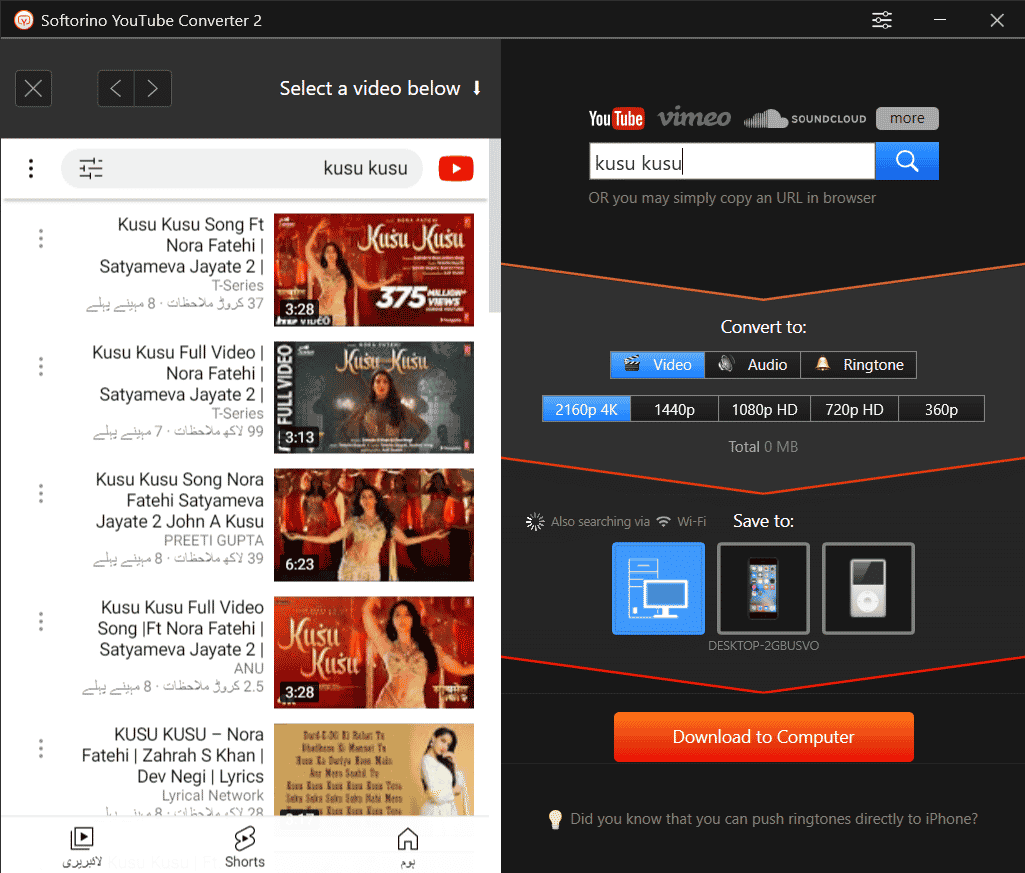Click the Wi-Fi searching indicator icon
The width and height of the screenshot is (1025, 873).
[x=664, y=521]
